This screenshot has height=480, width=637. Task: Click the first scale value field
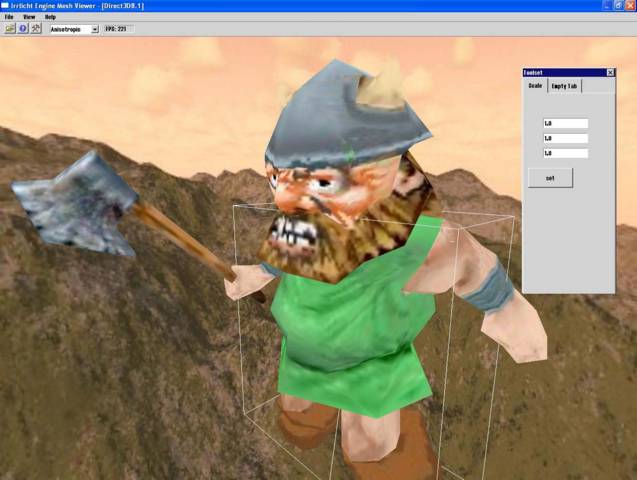566,123
